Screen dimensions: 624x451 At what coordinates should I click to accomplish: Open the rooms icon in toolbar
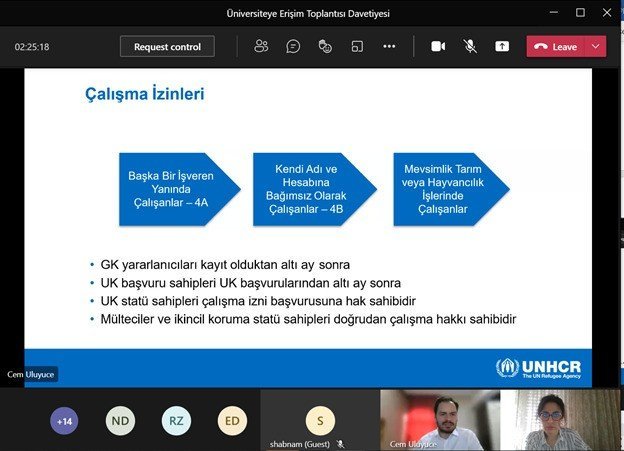[x=357, y=46]
